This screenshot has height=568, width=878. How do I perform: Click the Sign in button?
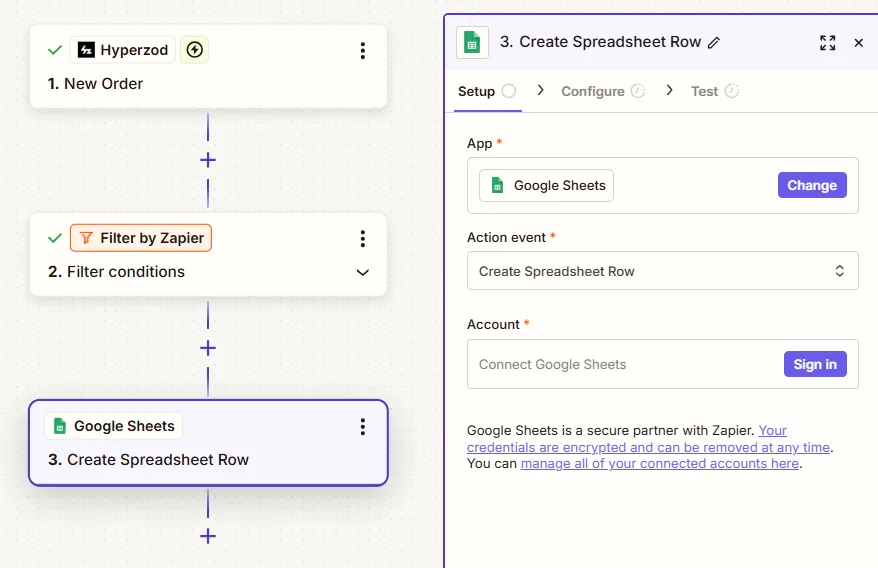pos(815,364)
